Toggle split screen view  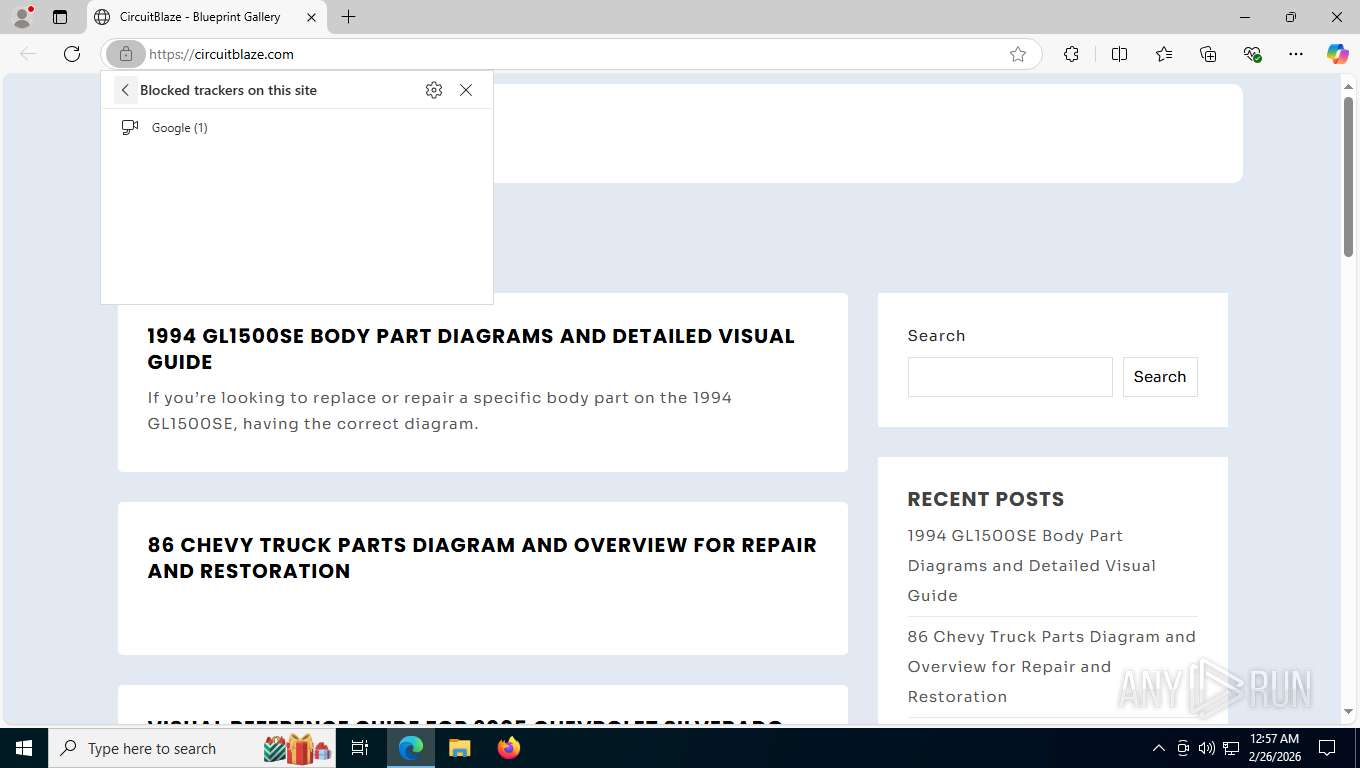point(1119,54)
